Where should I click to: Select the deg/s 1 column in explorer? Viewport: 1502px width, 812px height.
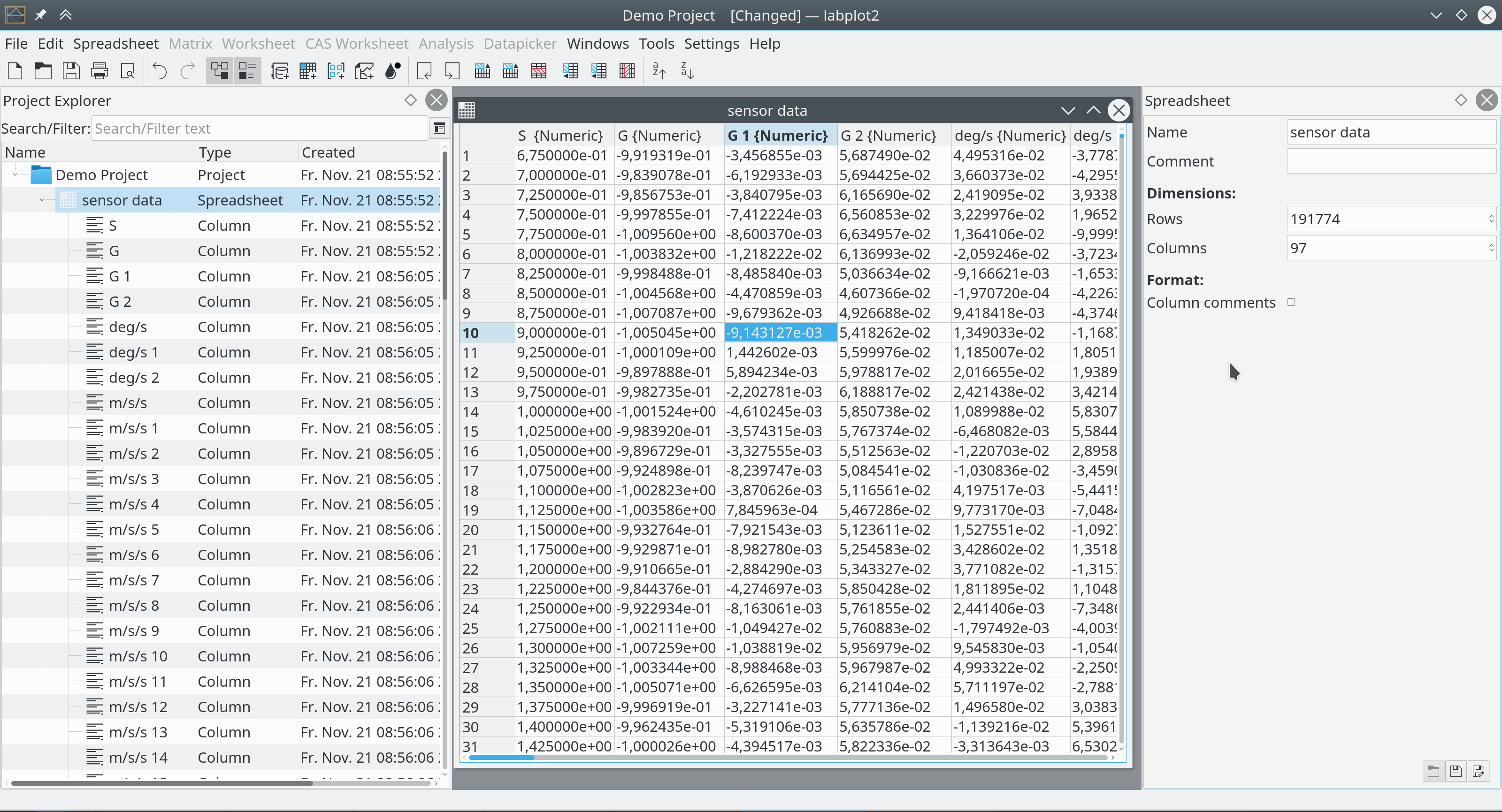pyautogui.click(x=133, y=352)
